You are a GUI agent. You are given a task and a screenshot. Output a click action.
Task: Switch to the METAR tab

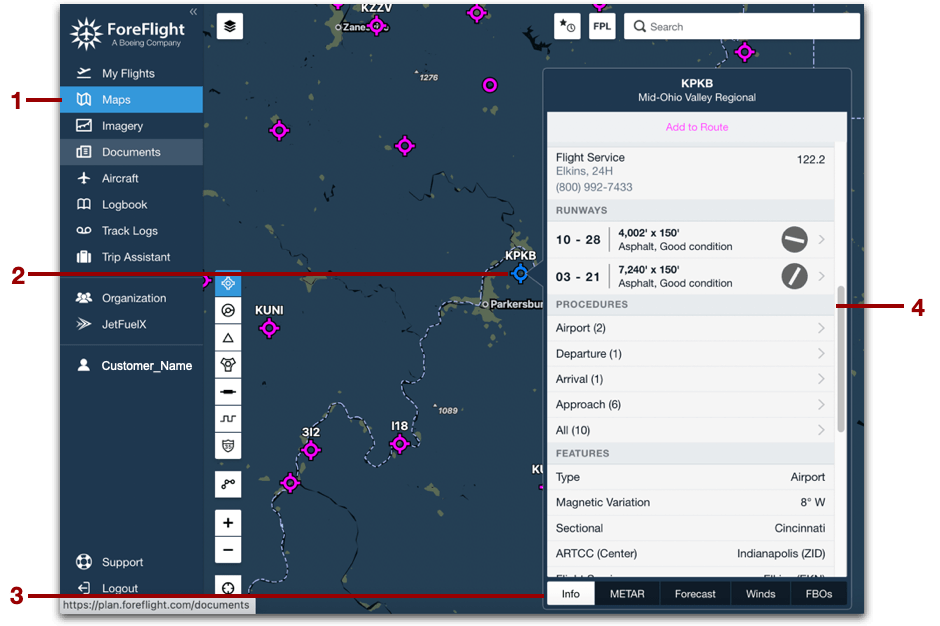point(627,594)
